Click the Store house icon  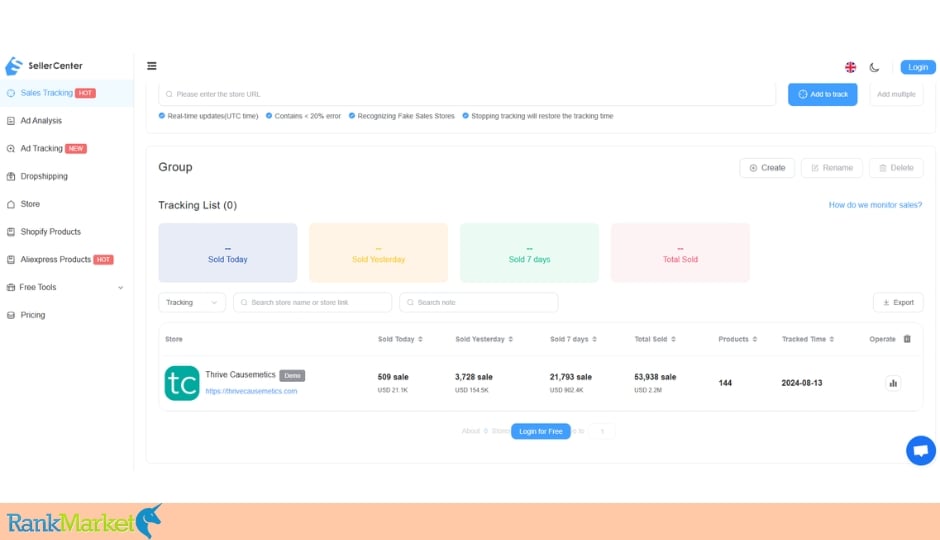pyautogui.click(x=11, y=204)
